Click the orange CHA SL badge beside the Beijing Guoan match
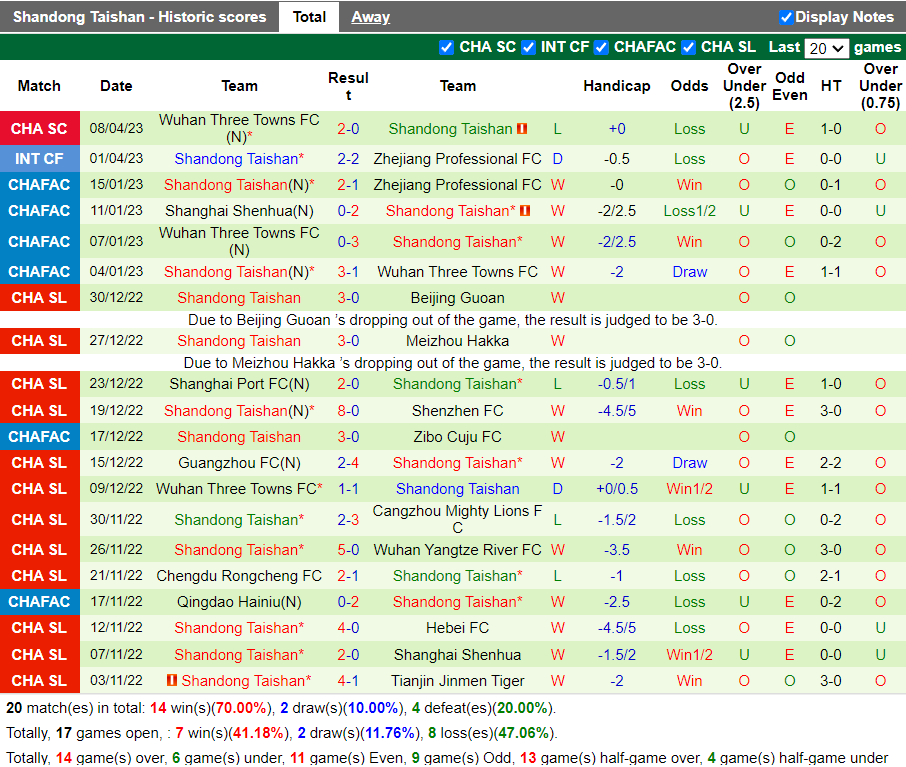The height and width of the screenshot is (767, 906). 39,297
